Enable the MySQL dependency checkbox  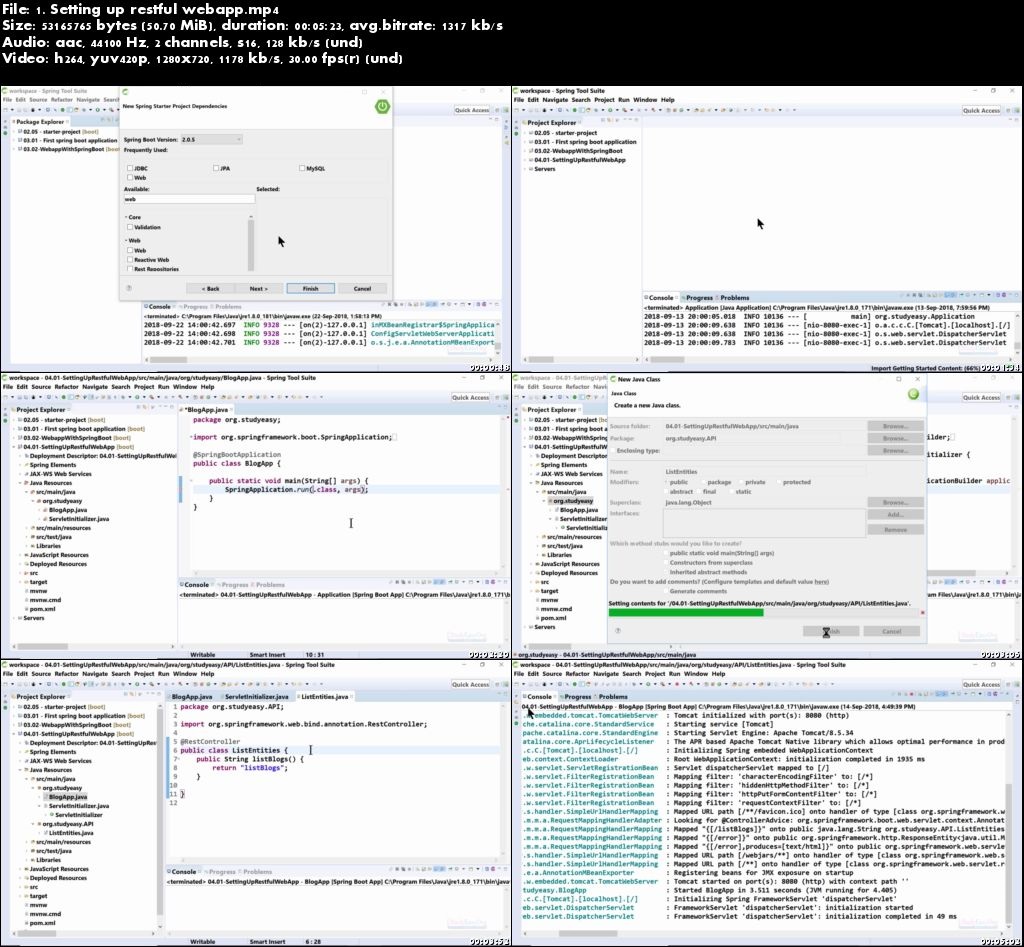[x=302, y=169]
